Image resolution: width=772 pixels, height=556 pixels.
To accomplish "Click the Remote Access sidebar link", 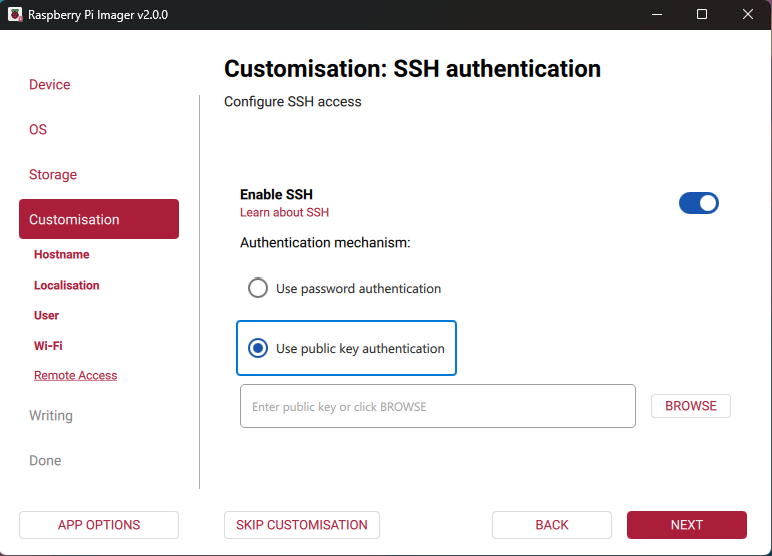I will [x=76, y=375].
